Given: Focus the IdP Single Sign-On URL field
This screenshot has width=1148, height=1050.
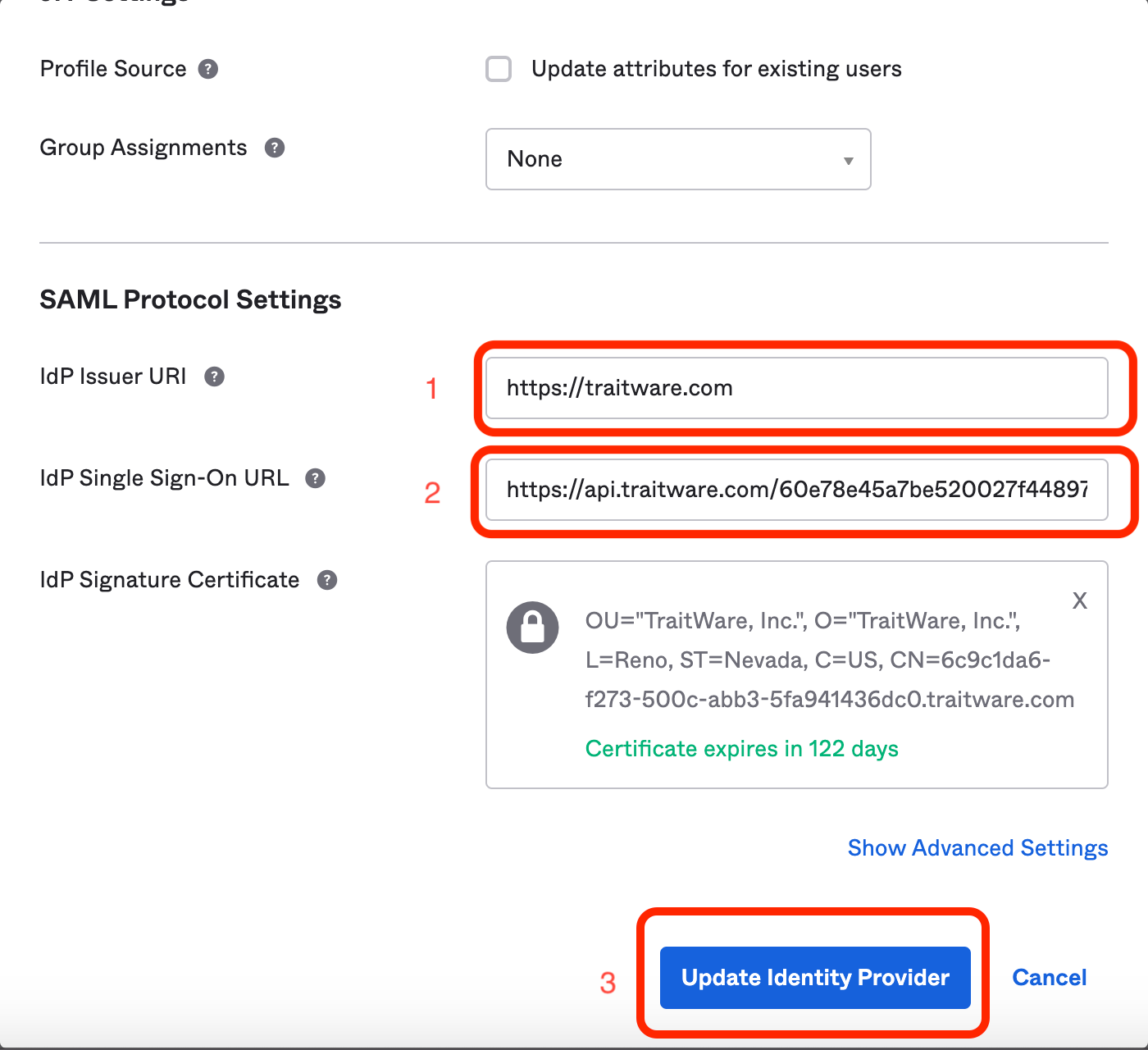Looking at the screenshot, I should [797, 490].
